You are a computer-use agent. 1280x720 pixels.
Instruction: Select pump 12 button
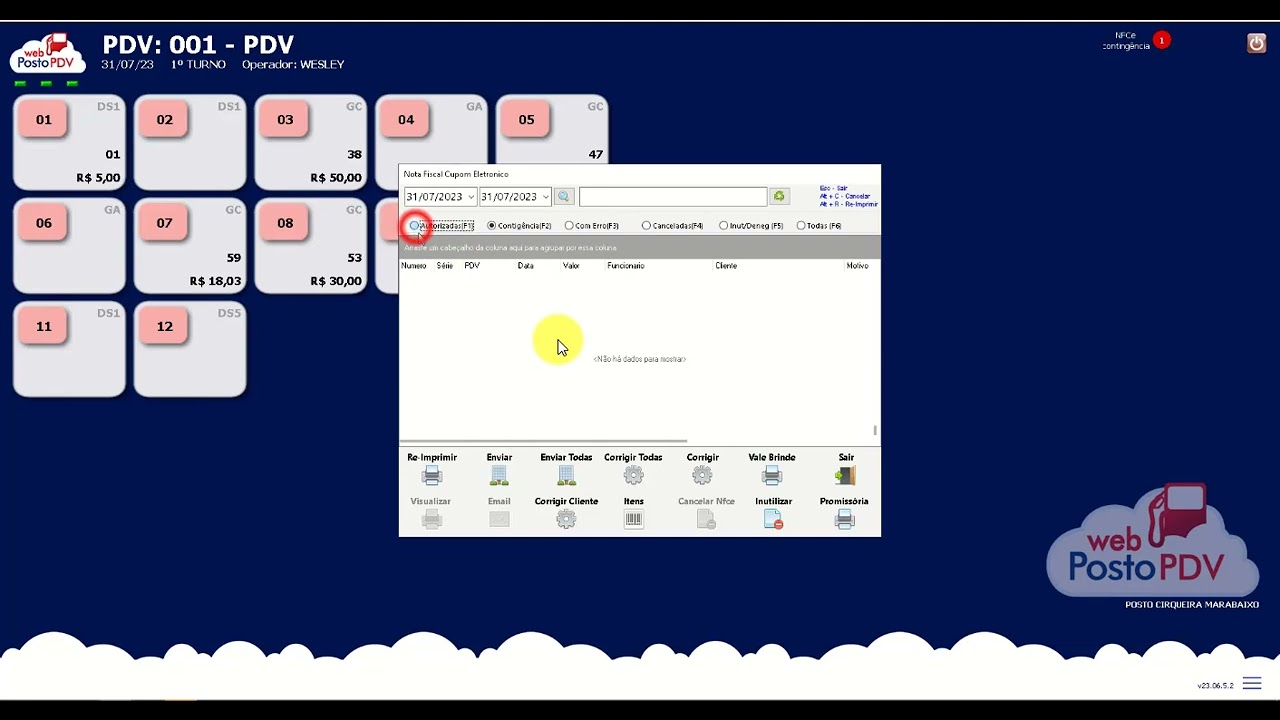164,327
